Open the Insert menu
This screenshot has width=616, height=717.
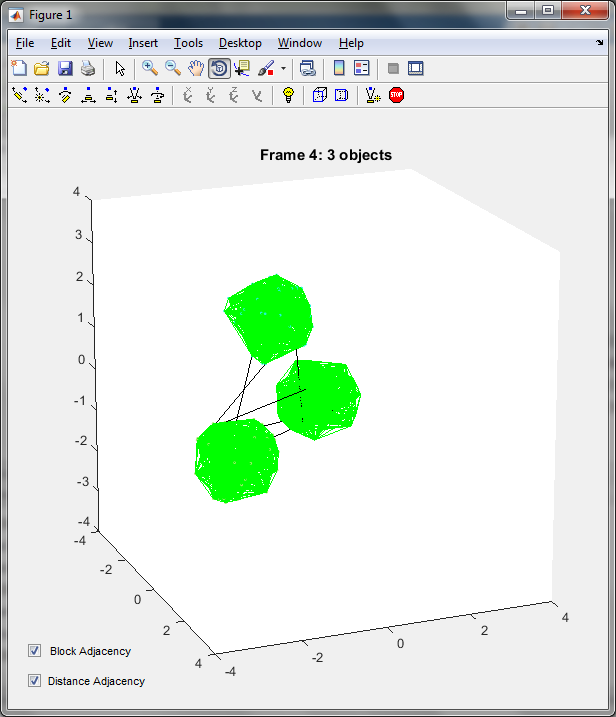tap(143, 43)
